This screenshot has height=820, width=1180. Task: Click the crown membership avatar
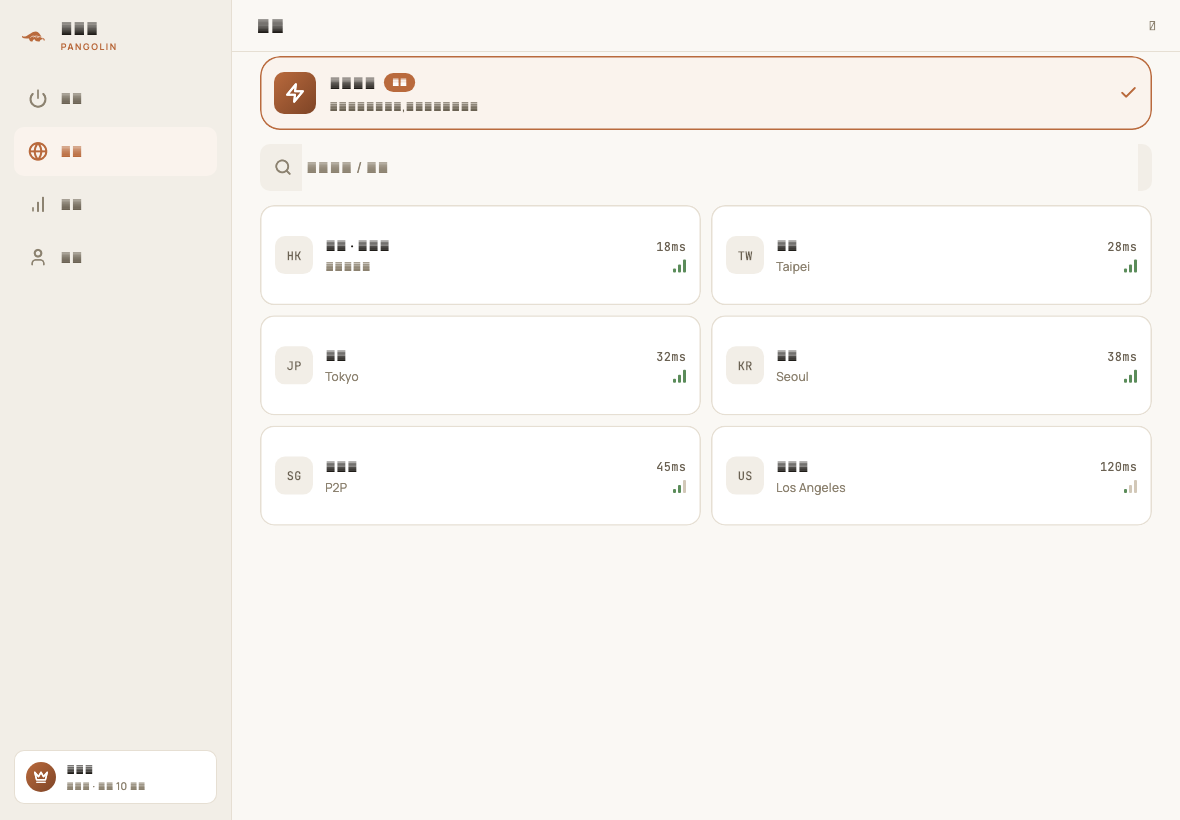click(x=41, y=777)
